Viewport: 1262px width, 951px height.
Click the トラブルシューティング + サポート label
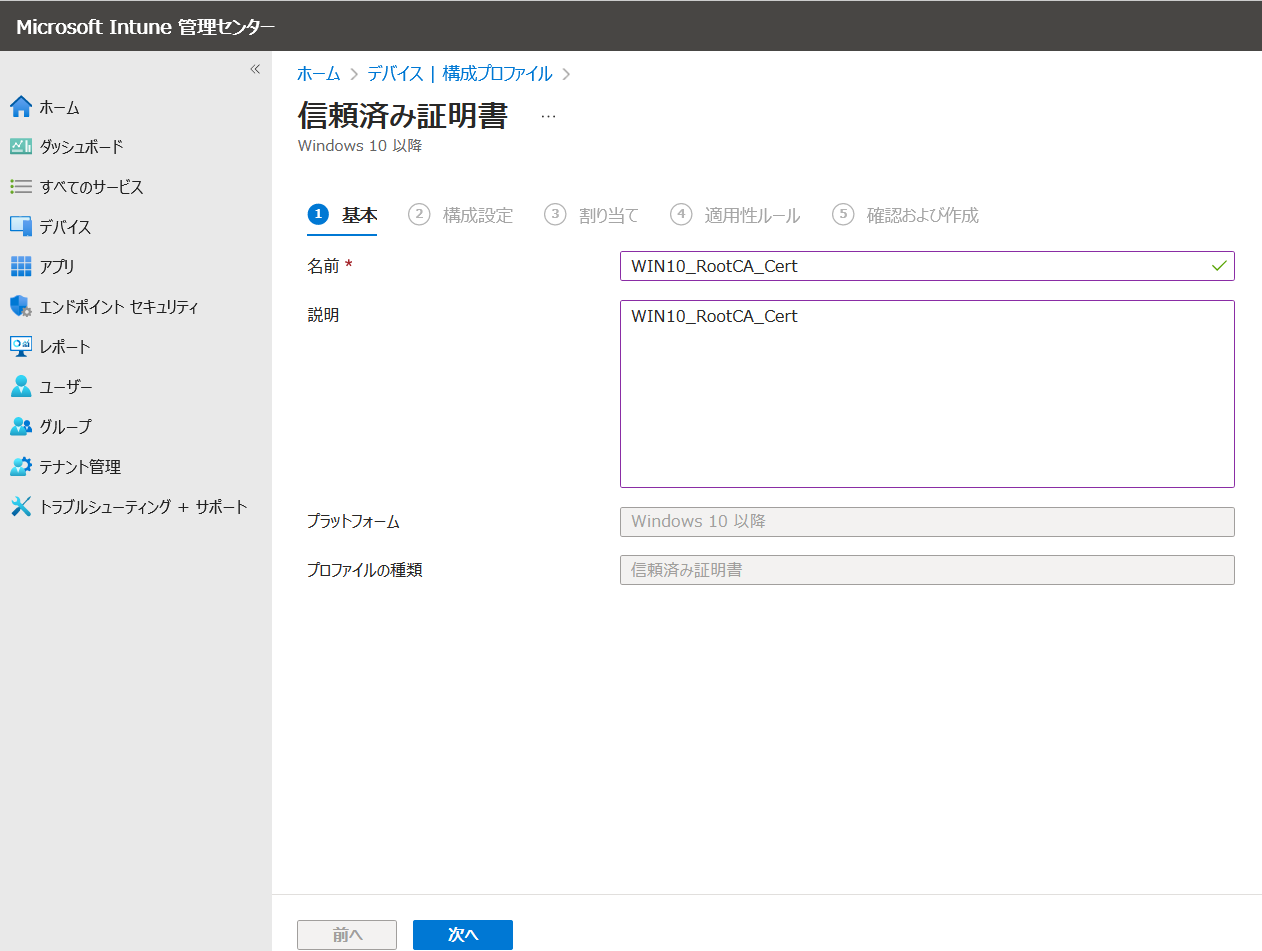click(143, 507)
